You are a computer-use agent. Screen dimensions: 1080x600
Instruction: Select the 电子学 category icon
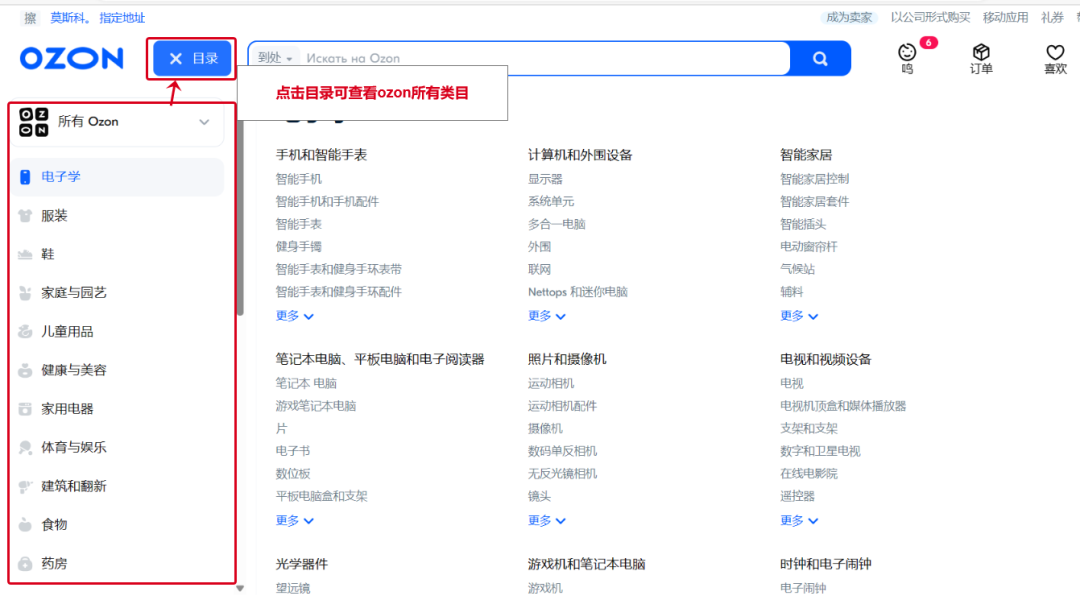(x=25, y=177)
